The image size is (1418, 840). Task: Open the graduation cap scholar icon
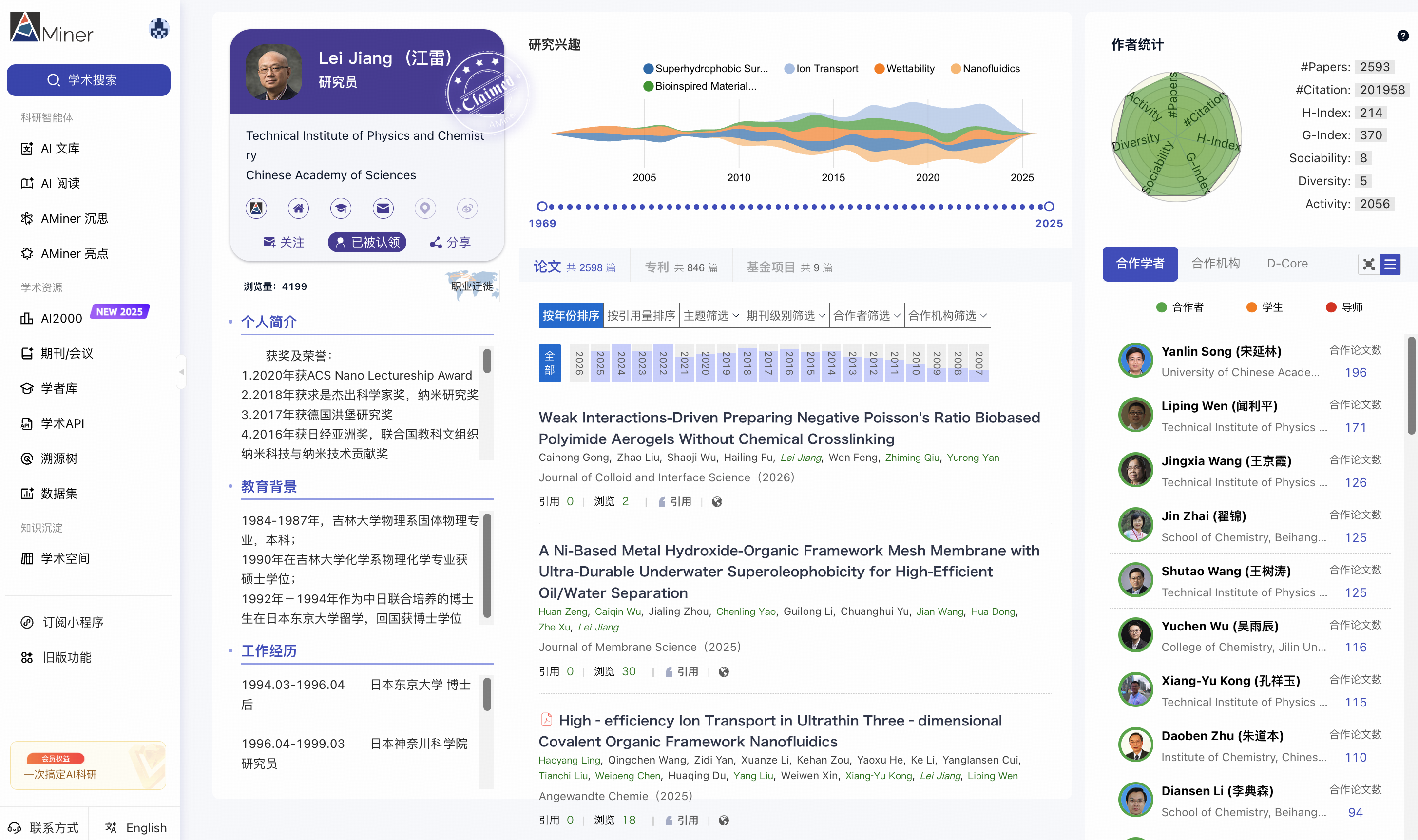coord(341,209)
